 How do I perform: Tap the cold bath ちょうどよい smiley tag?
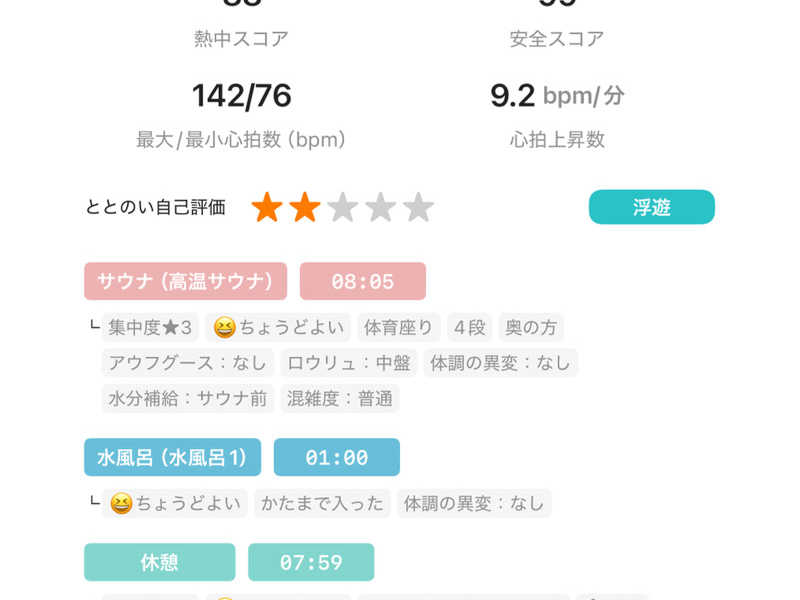point(175,503)
